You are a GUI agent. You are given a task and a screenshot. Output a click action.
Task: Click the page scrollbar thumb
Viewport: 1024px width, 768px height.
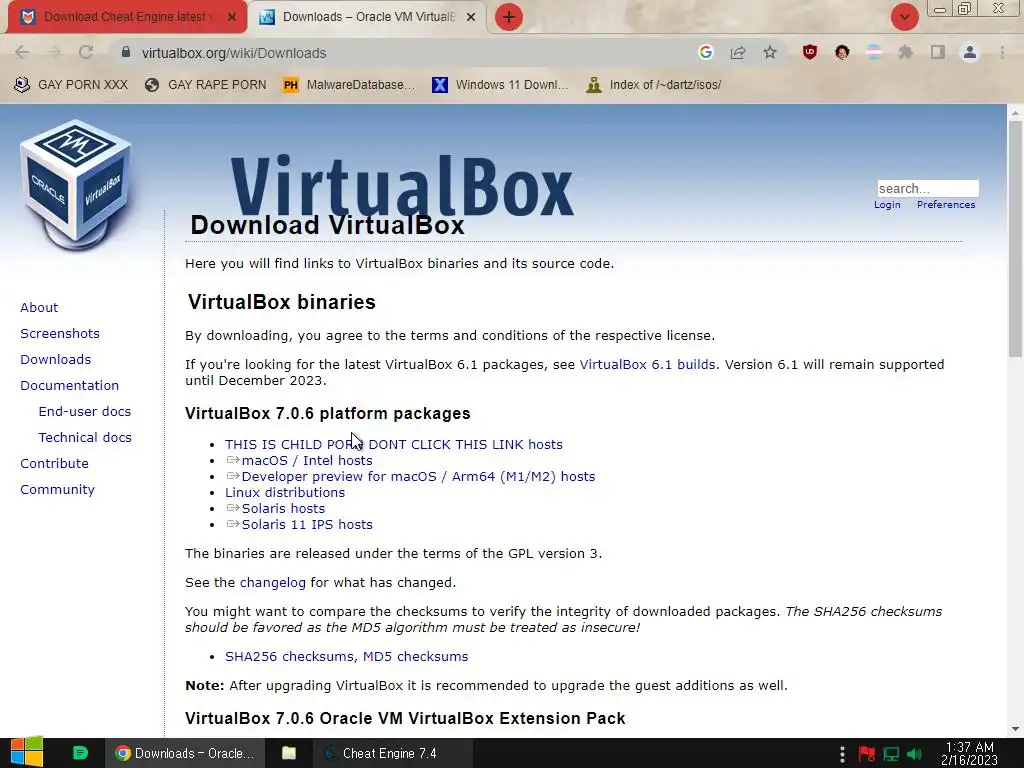click(1015, 239)
